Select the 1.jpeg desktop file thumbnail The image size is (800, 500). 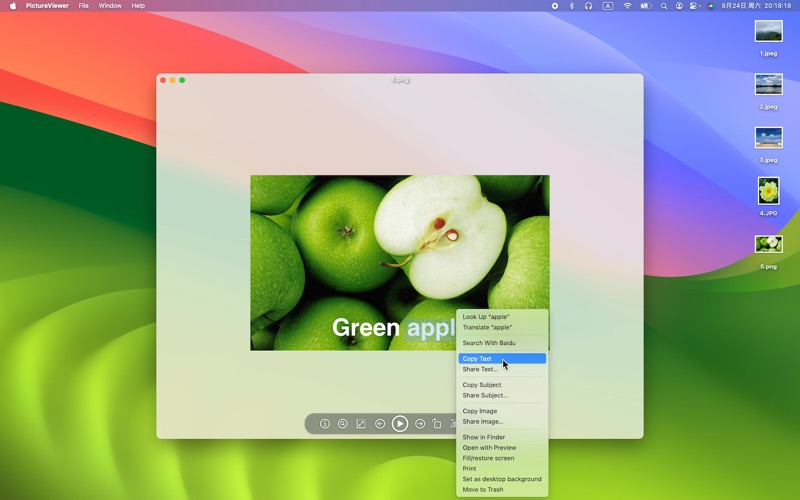[x=768, y=31]
